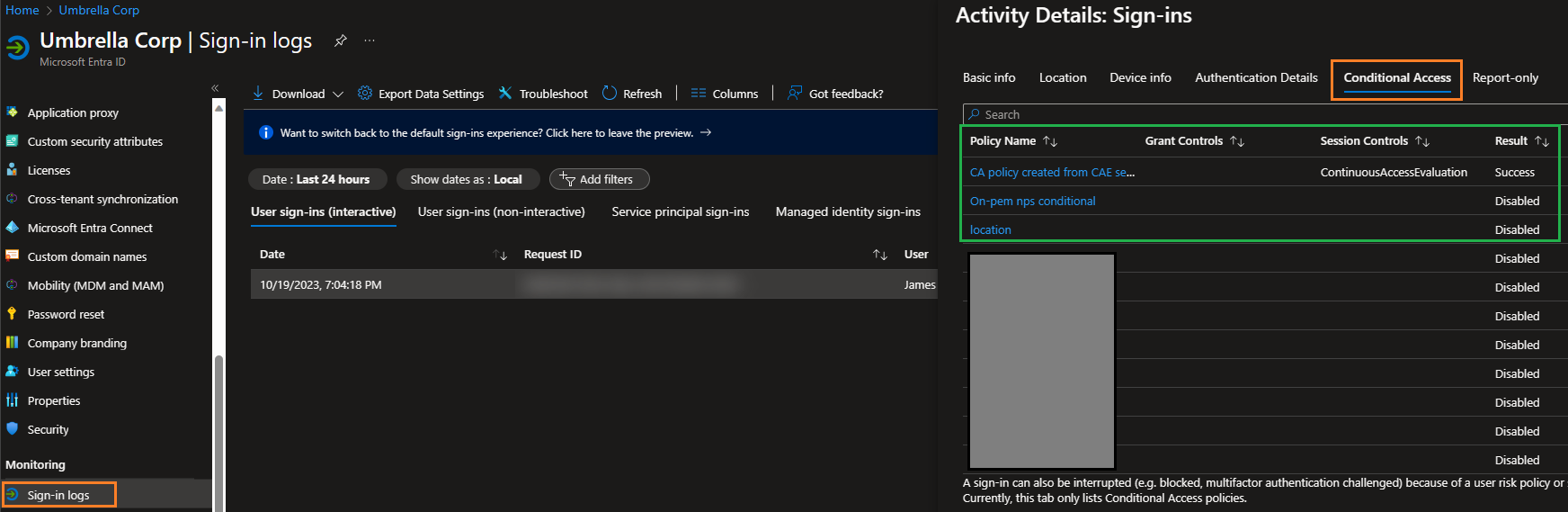Screen dimensions: 1568x512
Task: Click the Custom security attributes icon
Action: [x=13, y=141]
